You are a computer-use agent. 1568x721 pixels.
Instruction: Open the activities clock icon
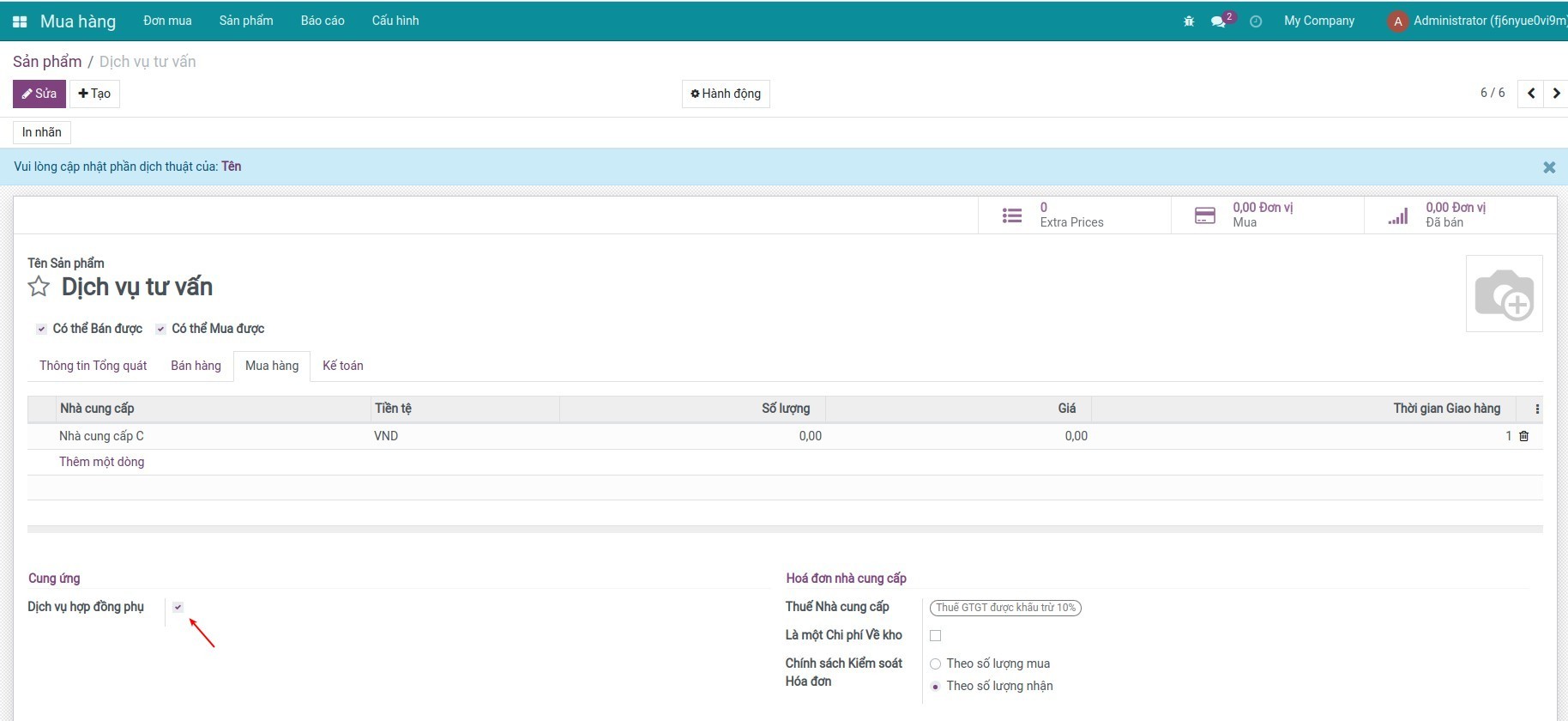pos(1256,21)
